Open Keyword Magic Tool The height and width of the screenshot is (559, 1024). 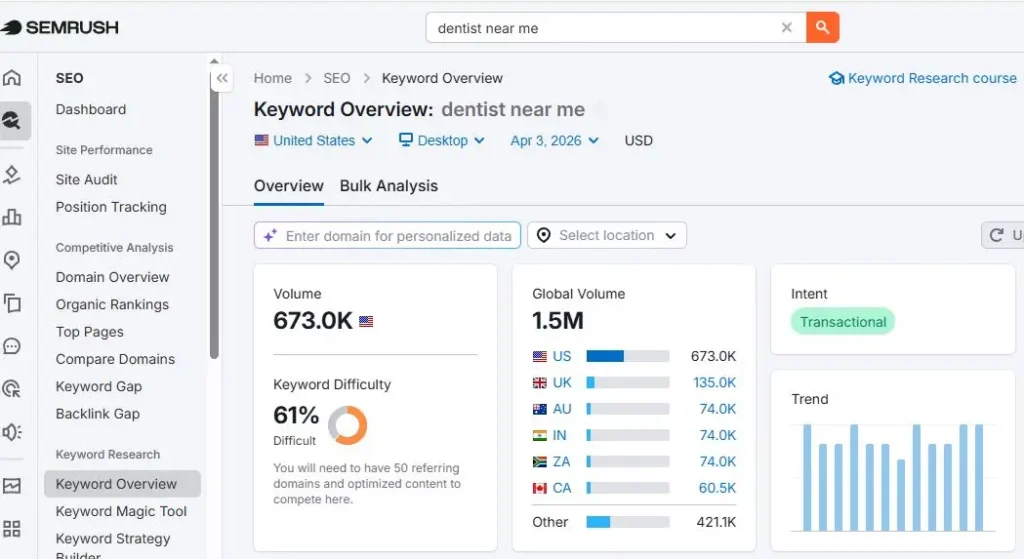(121, 511)
